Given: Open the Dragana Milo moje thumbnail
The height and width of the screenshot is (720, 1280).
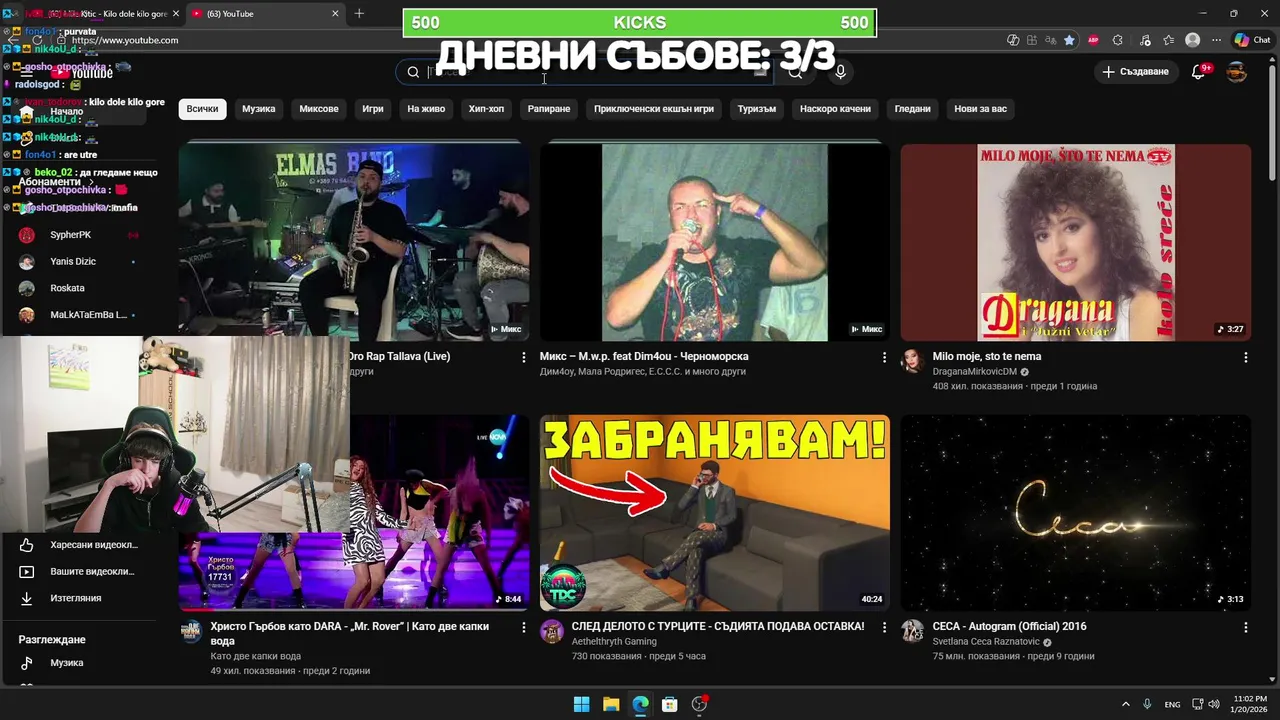Looking at the screenshot, I should tap(1076, 242).
